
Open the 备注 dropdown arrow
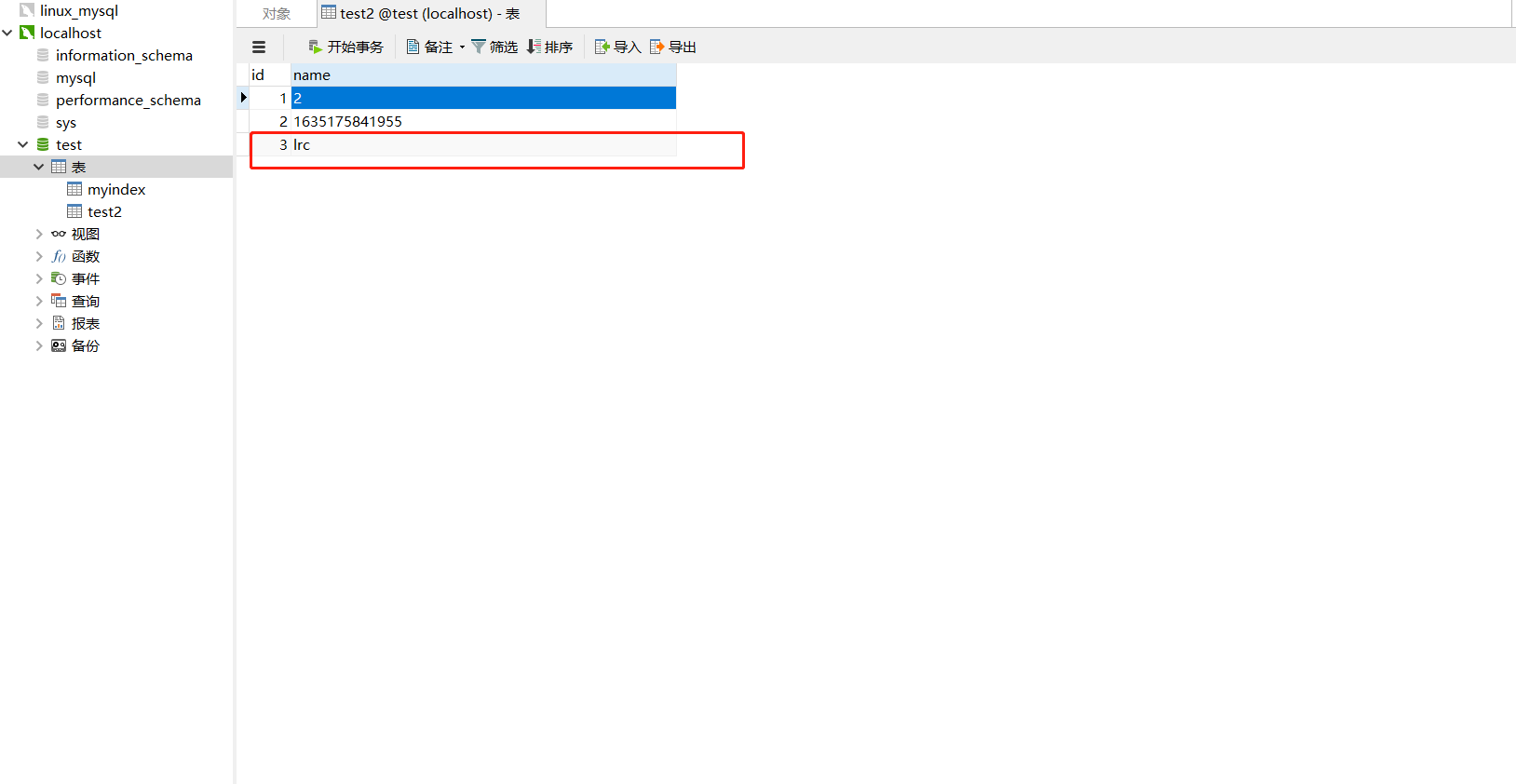click(462, 47)
